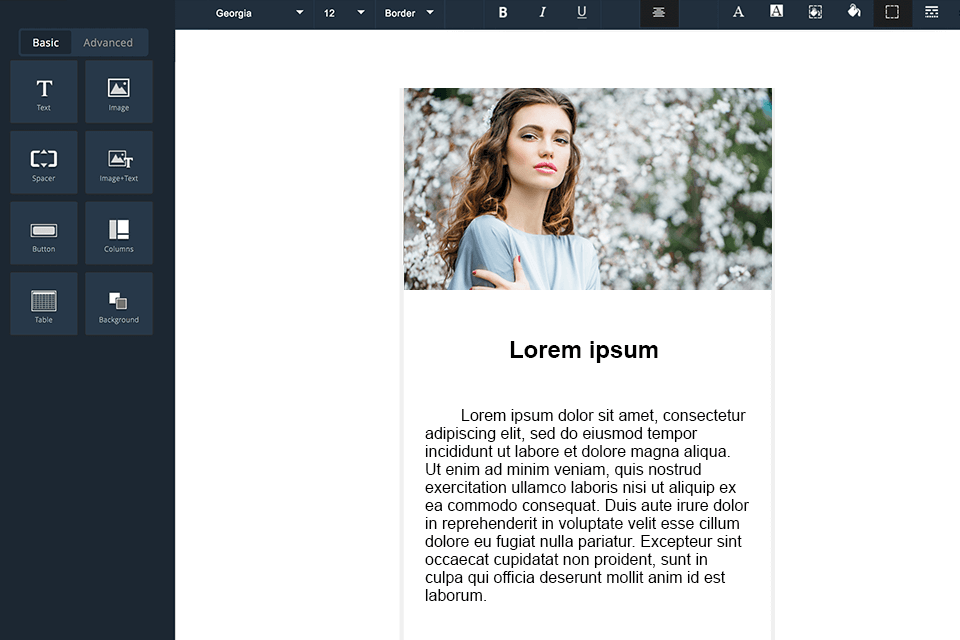Click the Lorem ipsum heading text
The height and width of the screenshot is (640, 960).
point(583,350)
